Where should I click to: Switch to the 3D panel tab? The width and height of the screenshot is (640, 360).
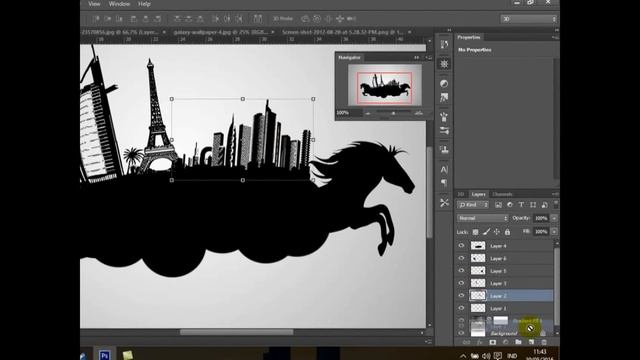click(x=461, y=194)
